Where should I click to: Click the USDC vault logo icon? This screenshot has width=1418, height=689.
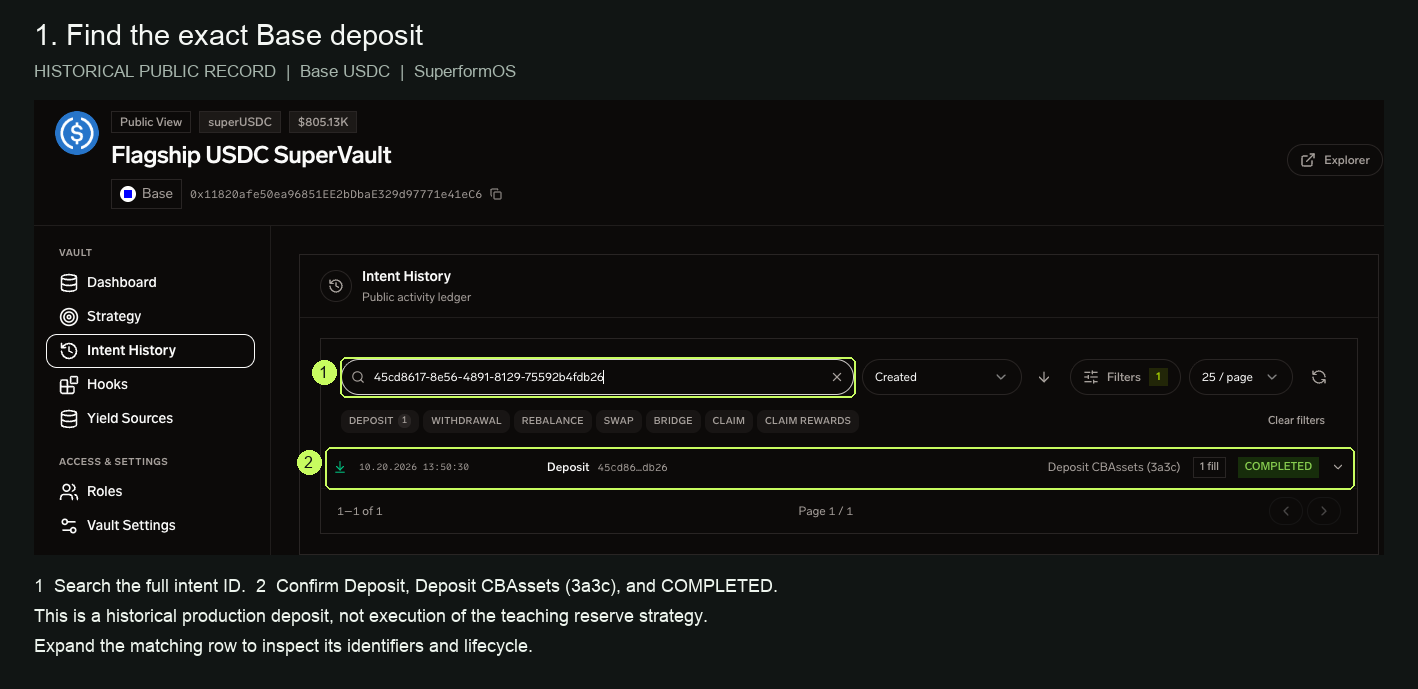click(77, 132)
